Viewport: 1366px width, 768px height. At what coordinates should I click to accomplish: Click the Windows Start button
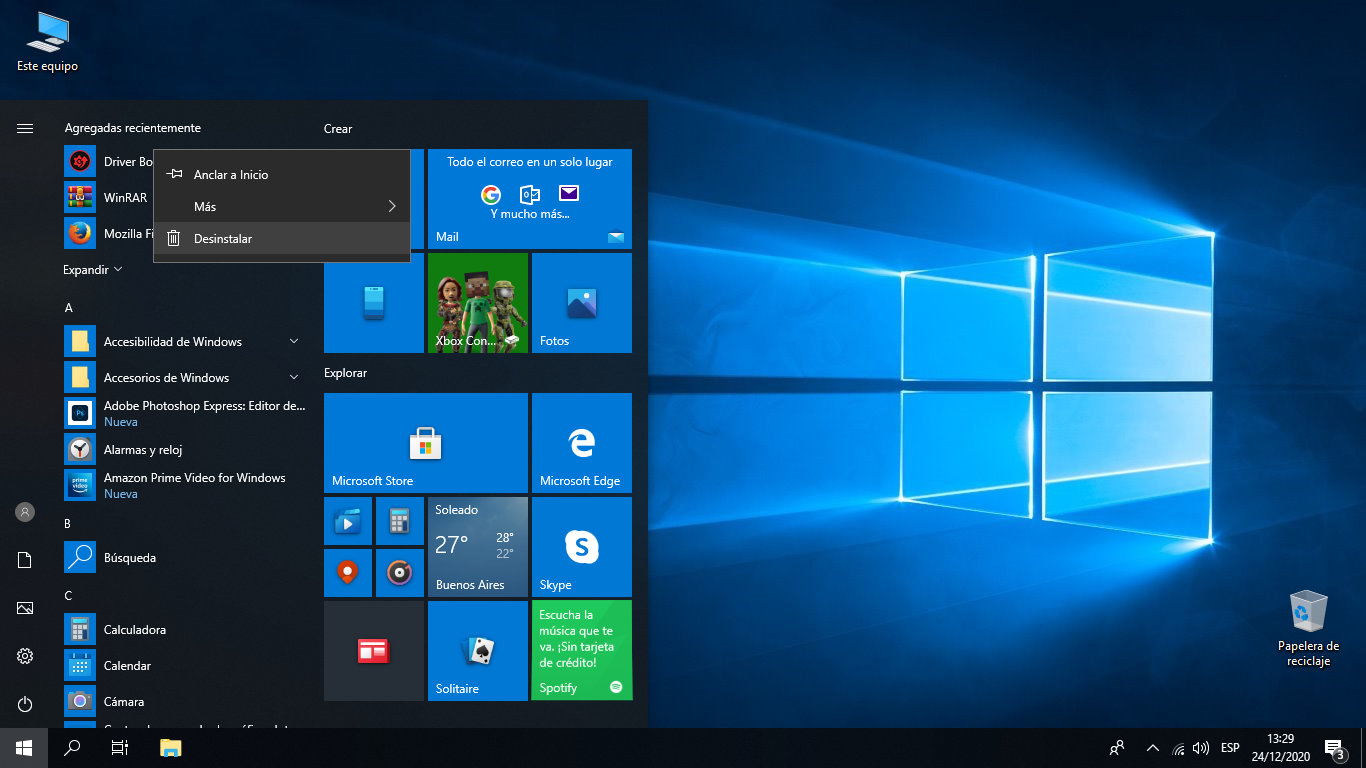pyautogui.click(x=24, y=748)
